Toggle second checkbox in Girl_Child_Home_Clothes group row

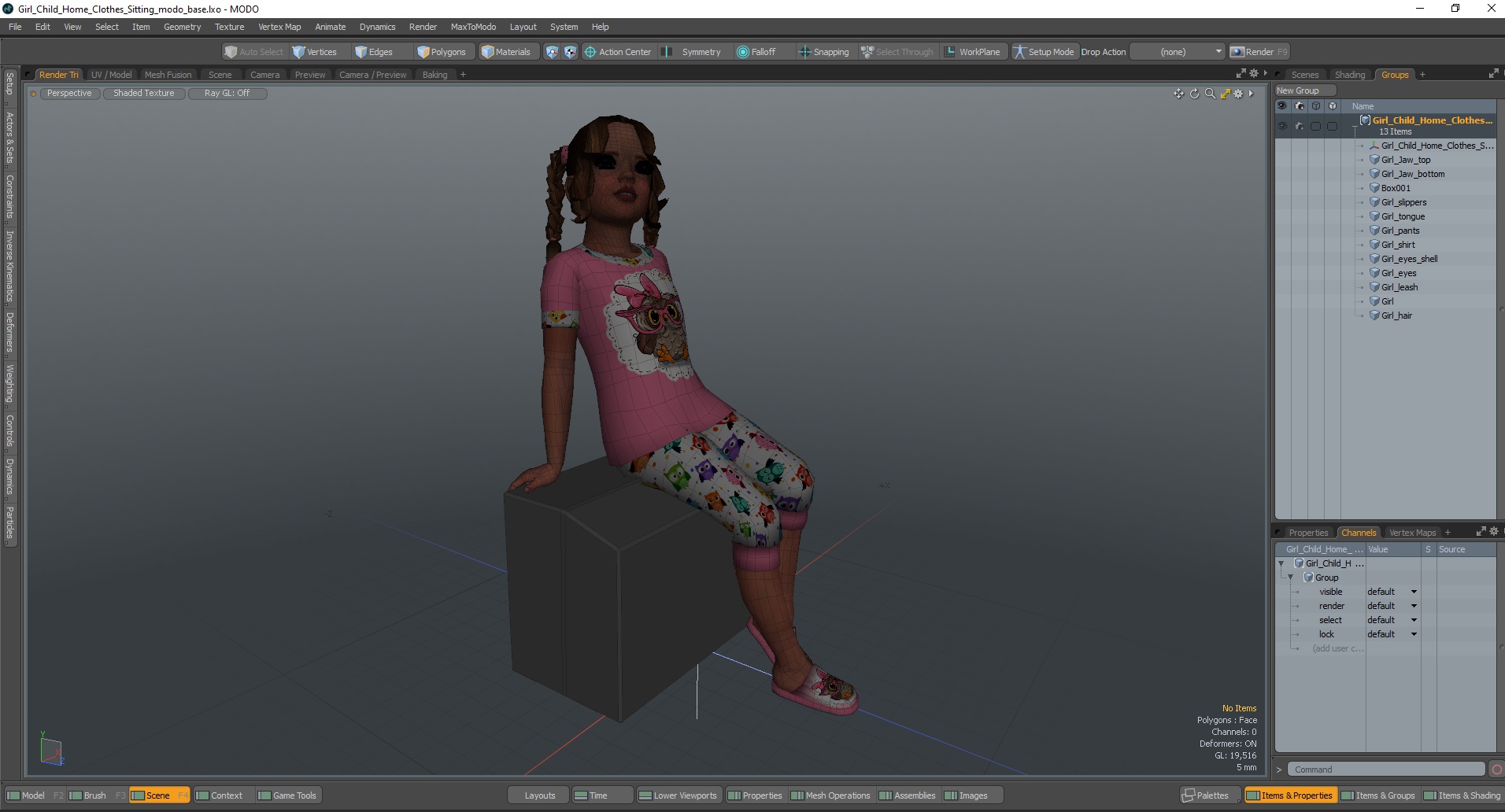point(1333,126)
